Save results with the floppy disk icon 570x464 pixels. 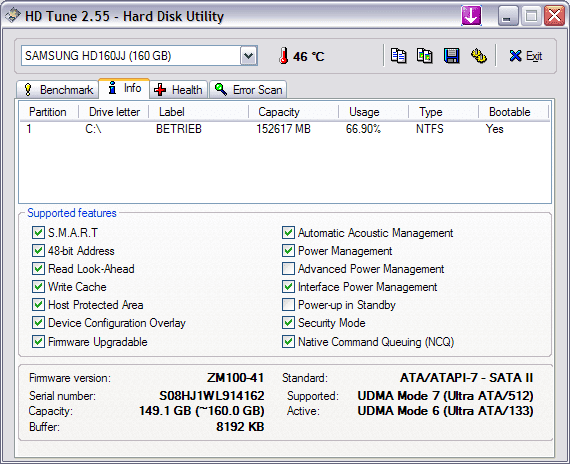pyautogui.click(x=451, y=56)
